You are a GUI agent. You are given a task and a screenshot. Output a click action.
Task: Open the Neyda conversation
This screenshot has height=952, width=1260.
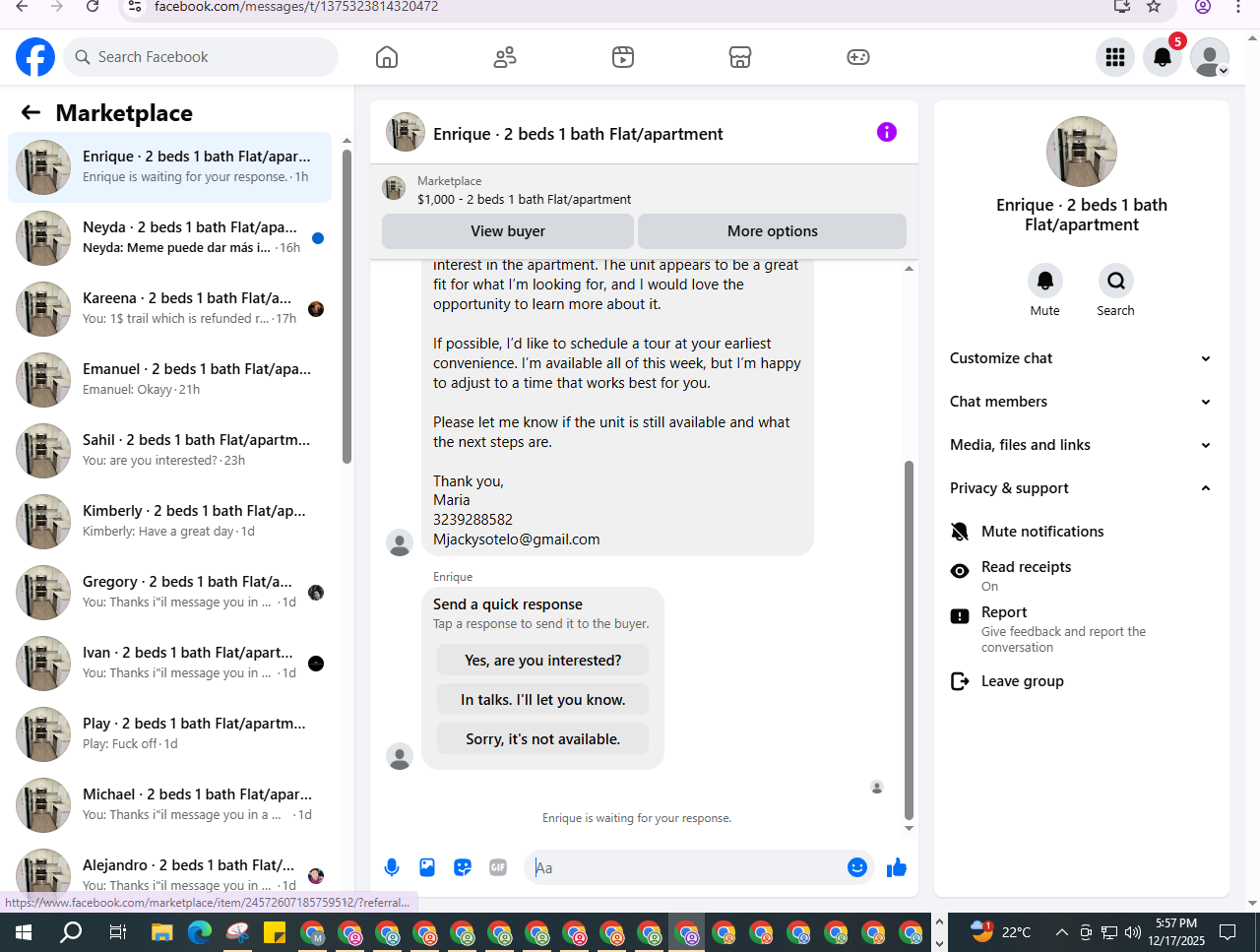169,237
